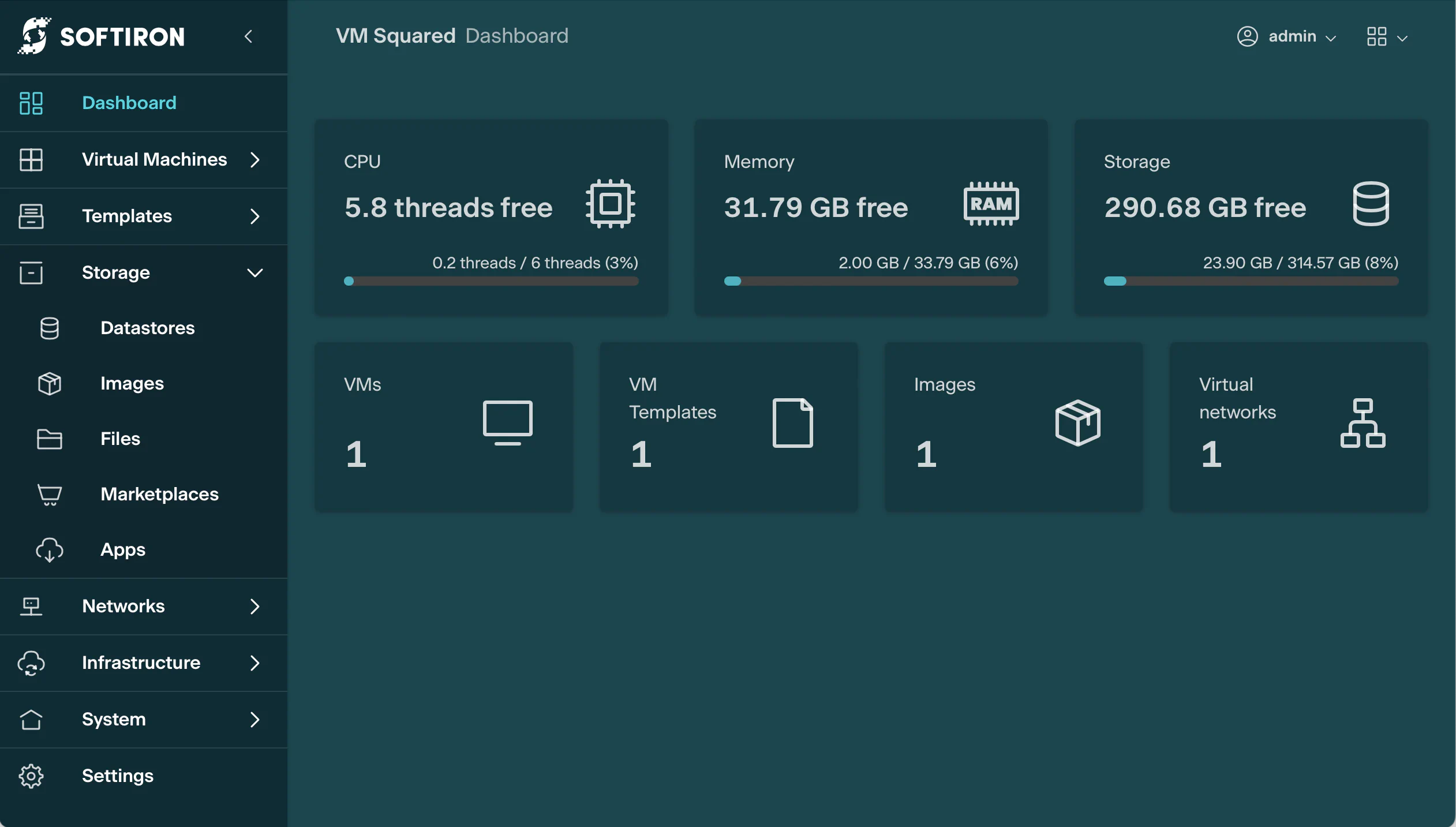The image size is (1456, 827).
Task: Click the Settings gear menu item
Action: coord(117,775)
